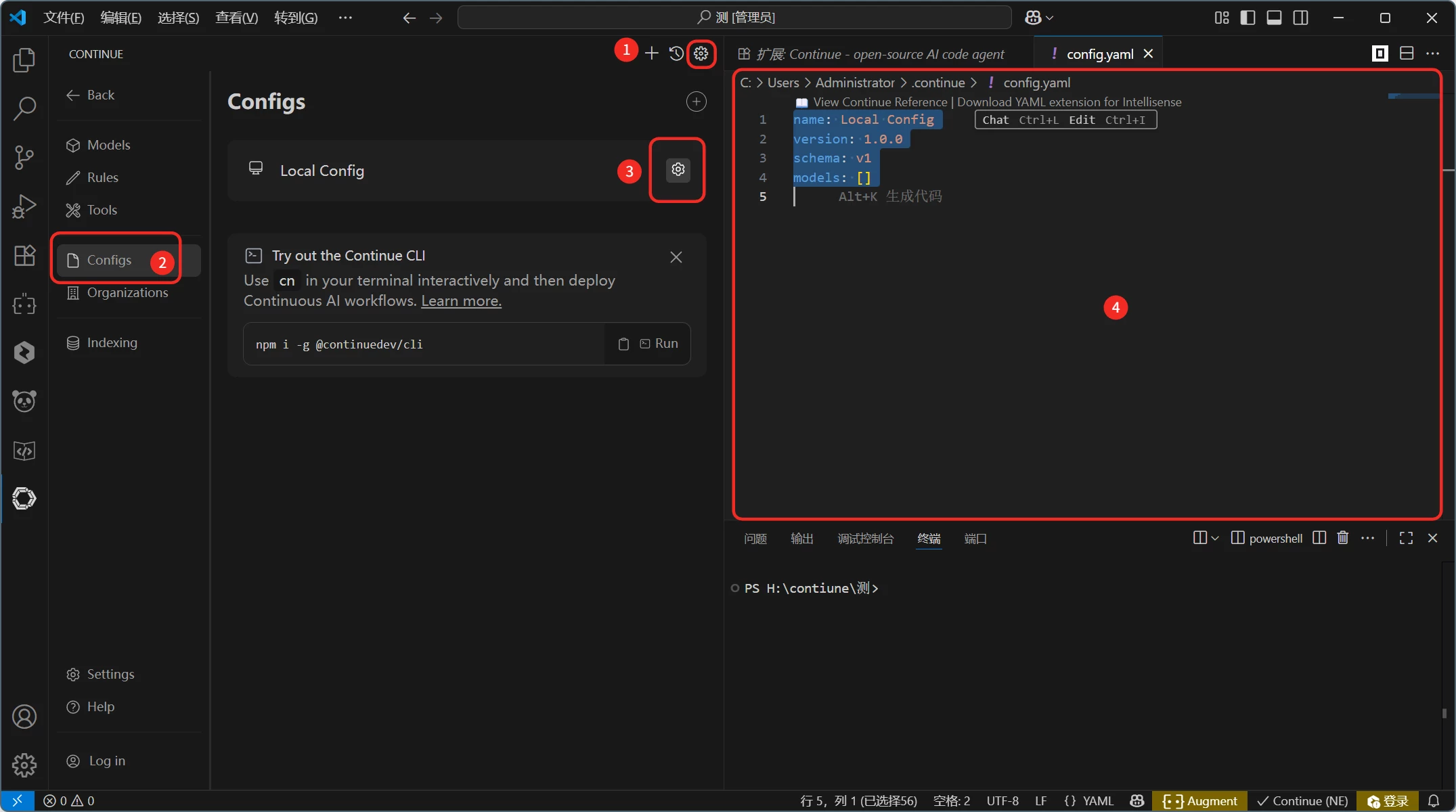Open the 编辑(E) menu
This screenshot has height=812, width=1456.
pos(120,18)
